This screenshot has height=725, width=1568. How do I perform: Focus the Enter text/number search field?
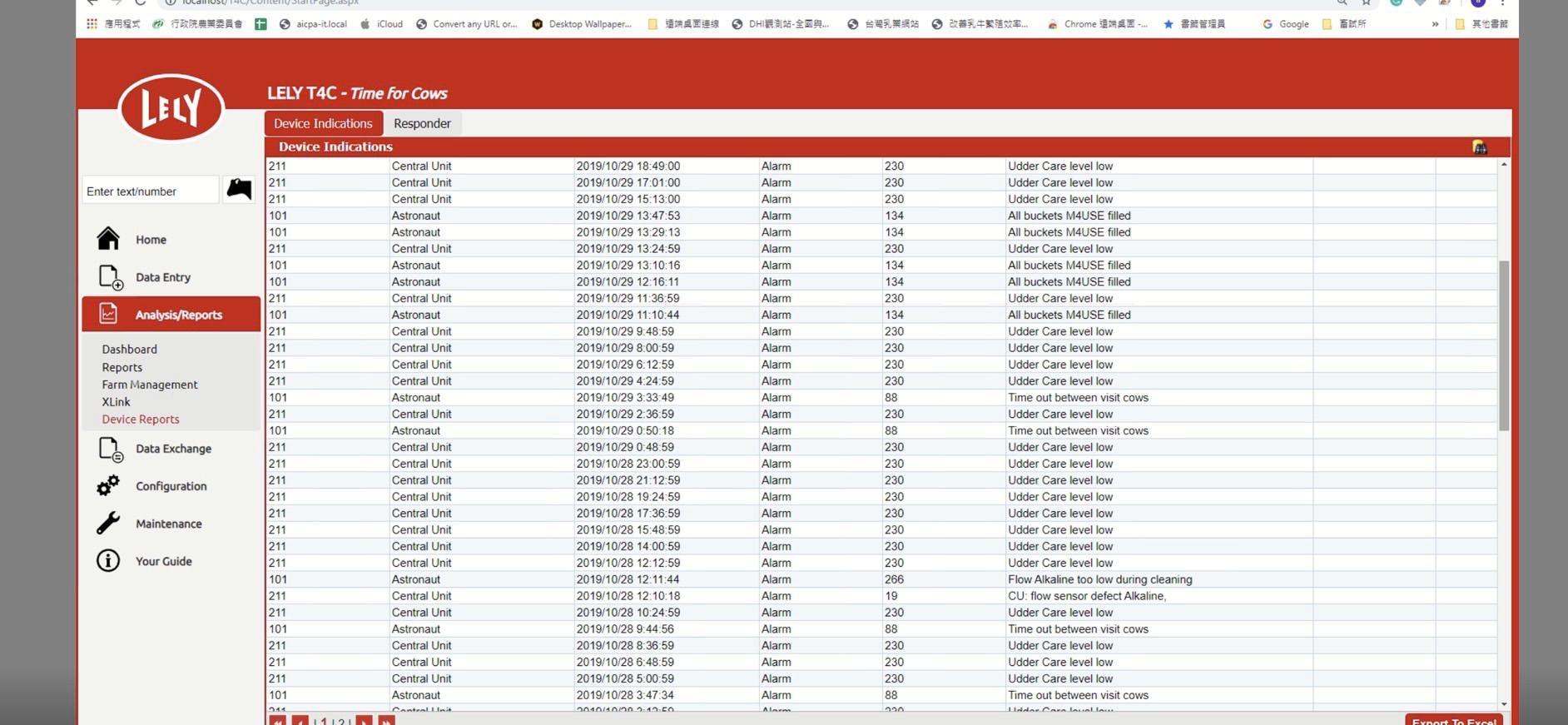(151, 191)
